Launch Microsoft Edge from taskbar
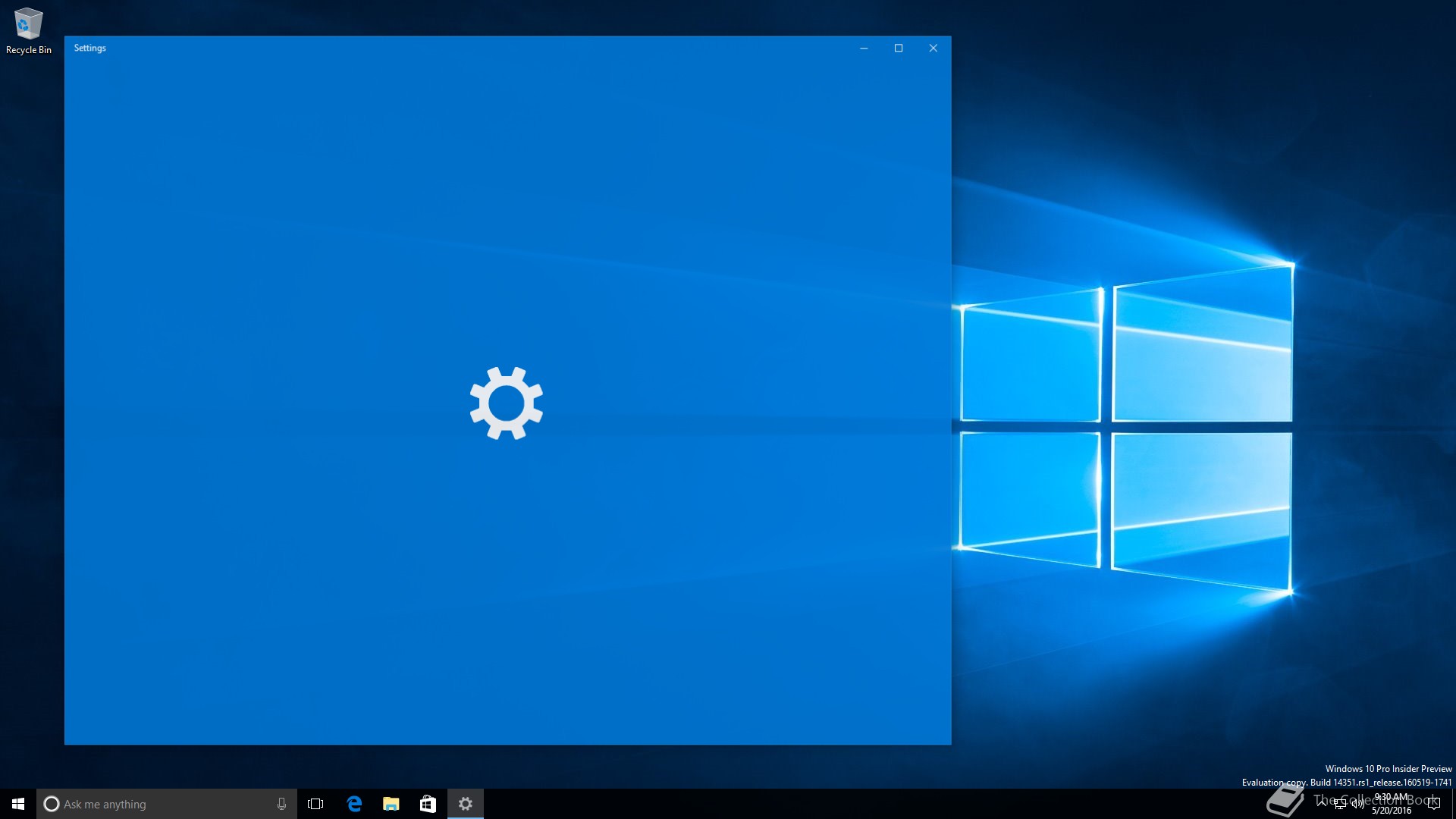The image size is (1456, 819). pos(354,804)
